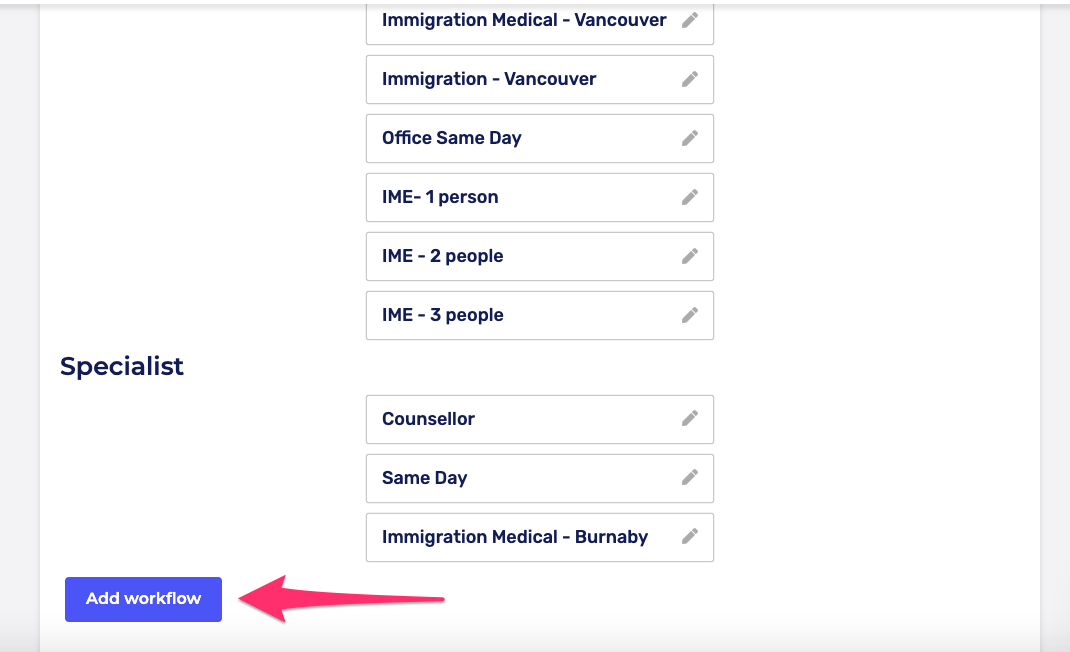Open the Immigration Medical - Vancouver workflow label
The width and height of the screenshot is (1070, 652).
(x=523, y=20)
